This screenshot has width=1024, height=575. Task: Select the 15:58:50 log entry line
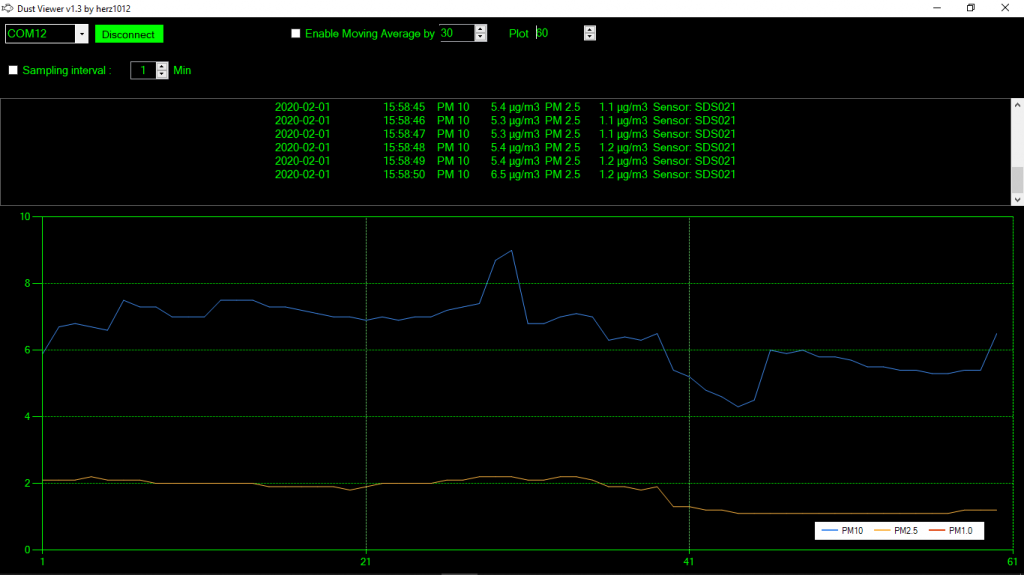(x=505, y=174)
